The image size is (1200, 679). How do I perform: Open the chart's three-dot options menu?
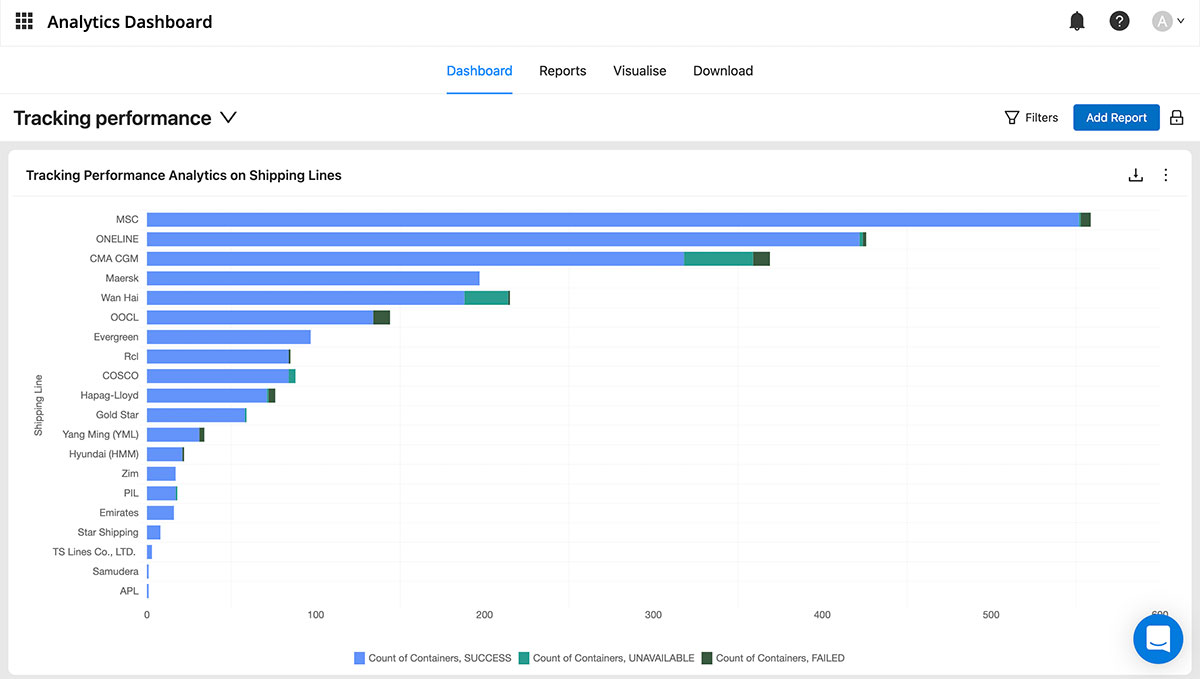click(1165, 175)
